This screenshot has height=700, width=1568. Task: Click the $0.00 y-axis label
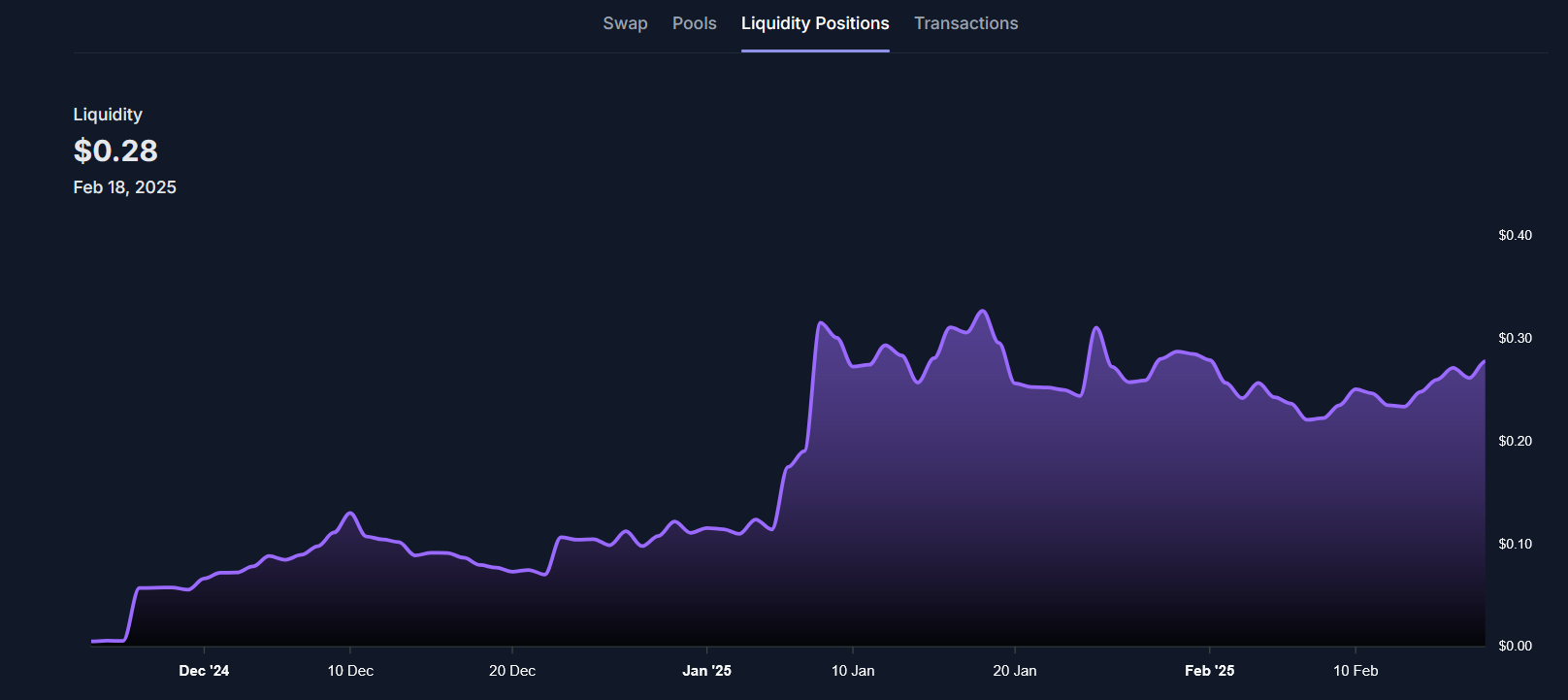(1515, 646)
